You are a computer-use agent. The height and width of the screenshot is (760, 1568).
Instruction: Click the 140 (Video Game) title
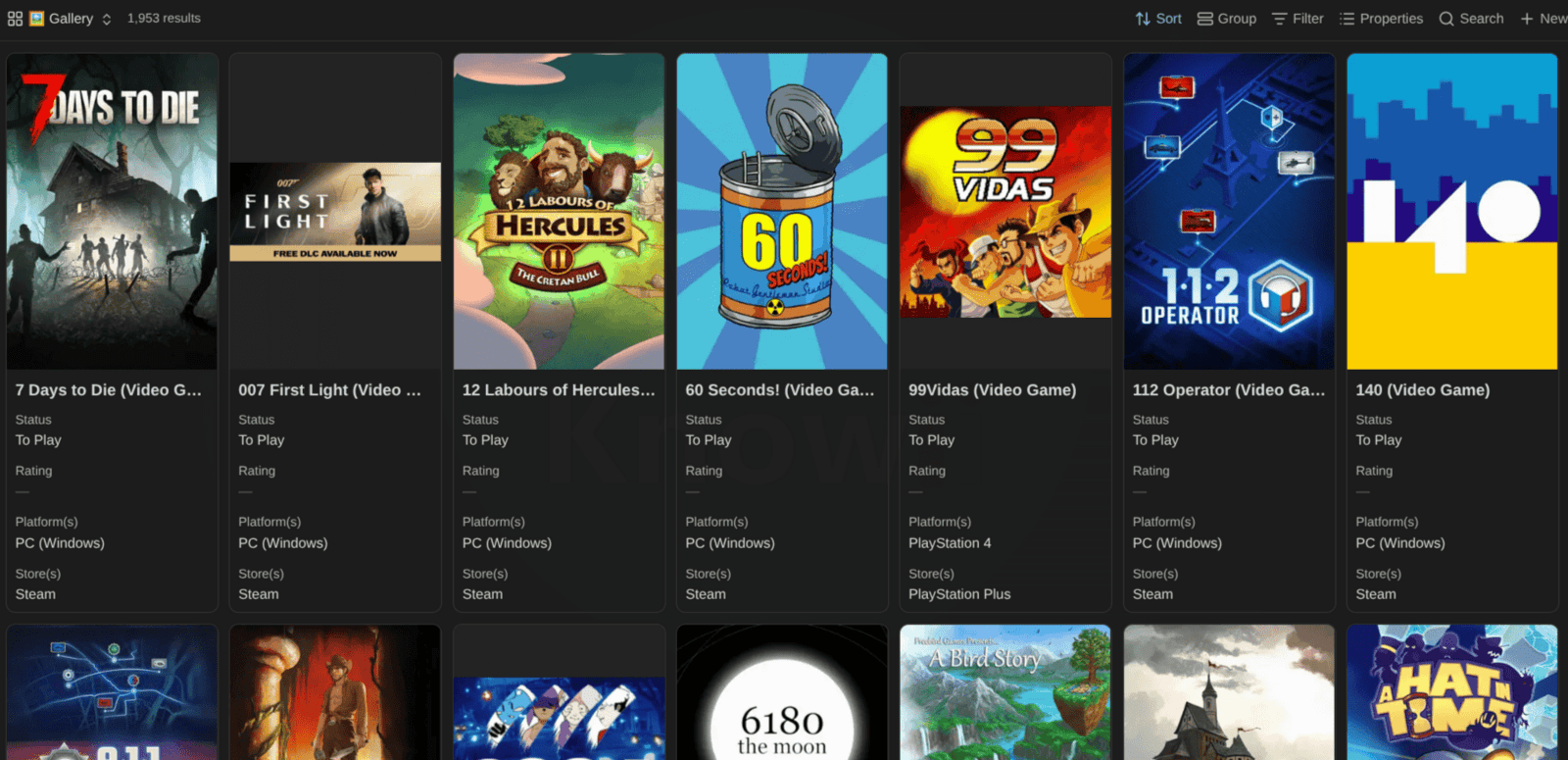1423,390
